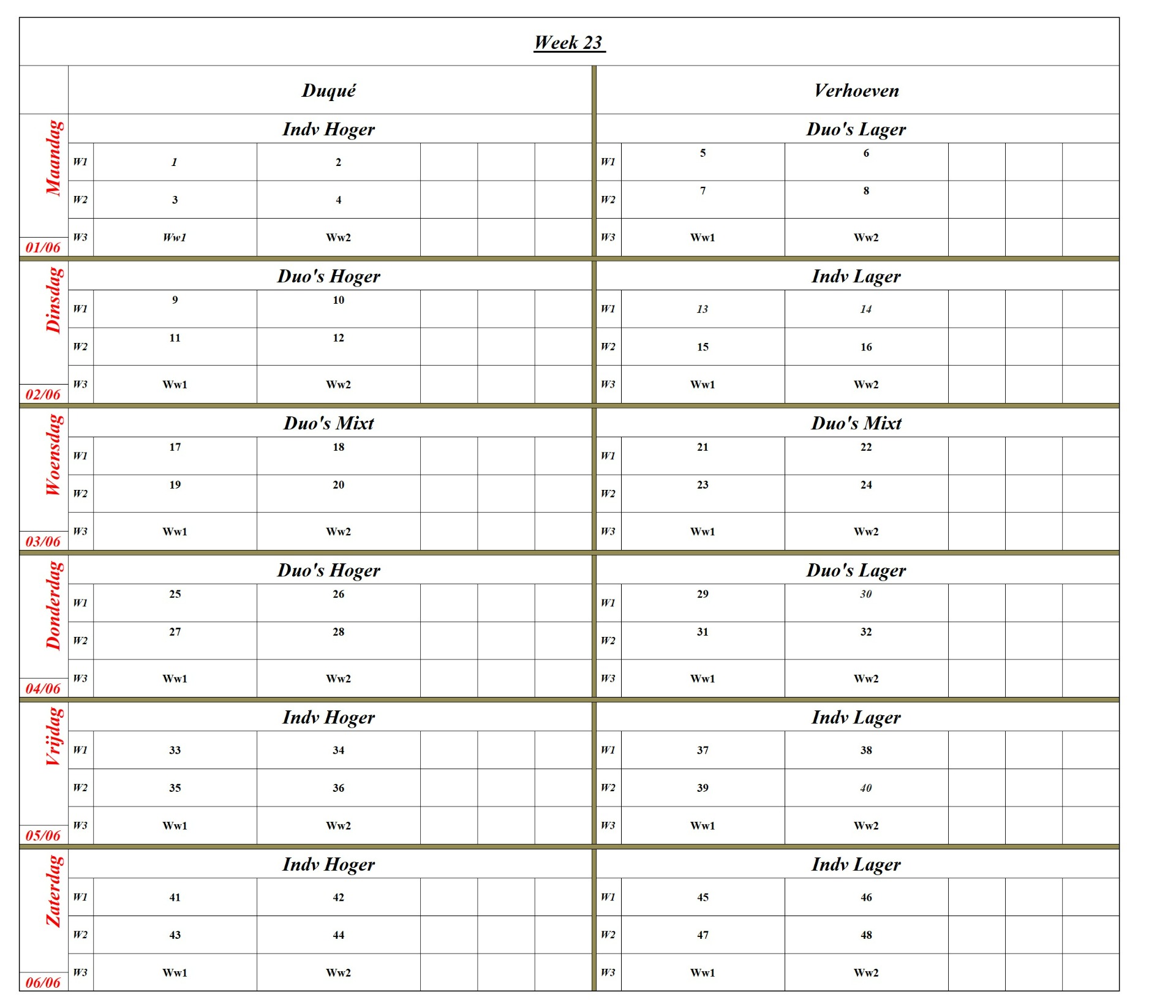Click the Donderdag day label
Image resolution: width=1176 pixels, height=1008 pixels.
click(x=54, y=605)
